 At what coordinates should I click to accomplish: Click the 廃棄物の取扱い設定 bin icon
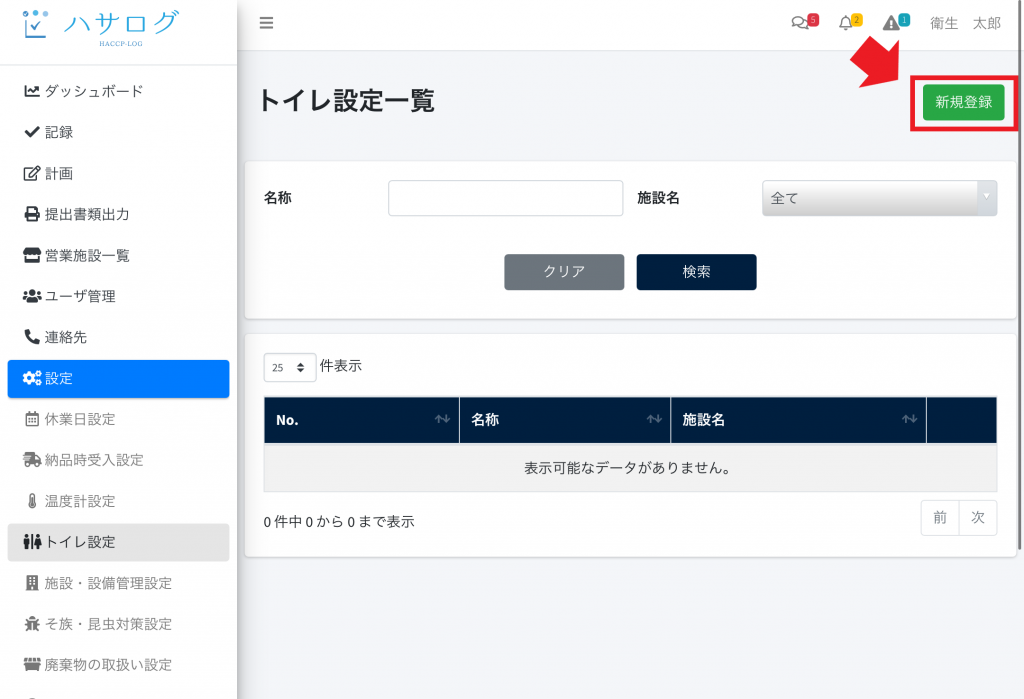pos(31,665)
